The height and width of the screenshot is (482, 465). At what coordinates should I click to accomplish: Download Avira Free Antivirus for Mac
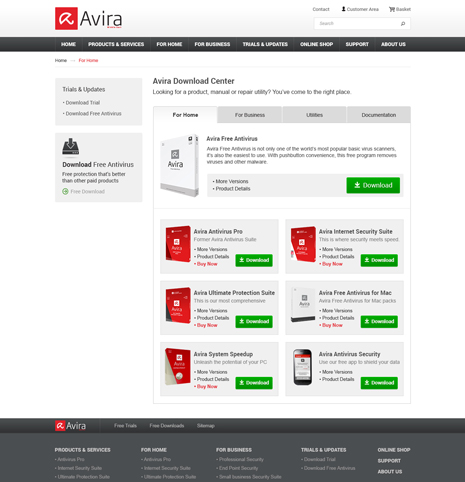pos(379,322)
